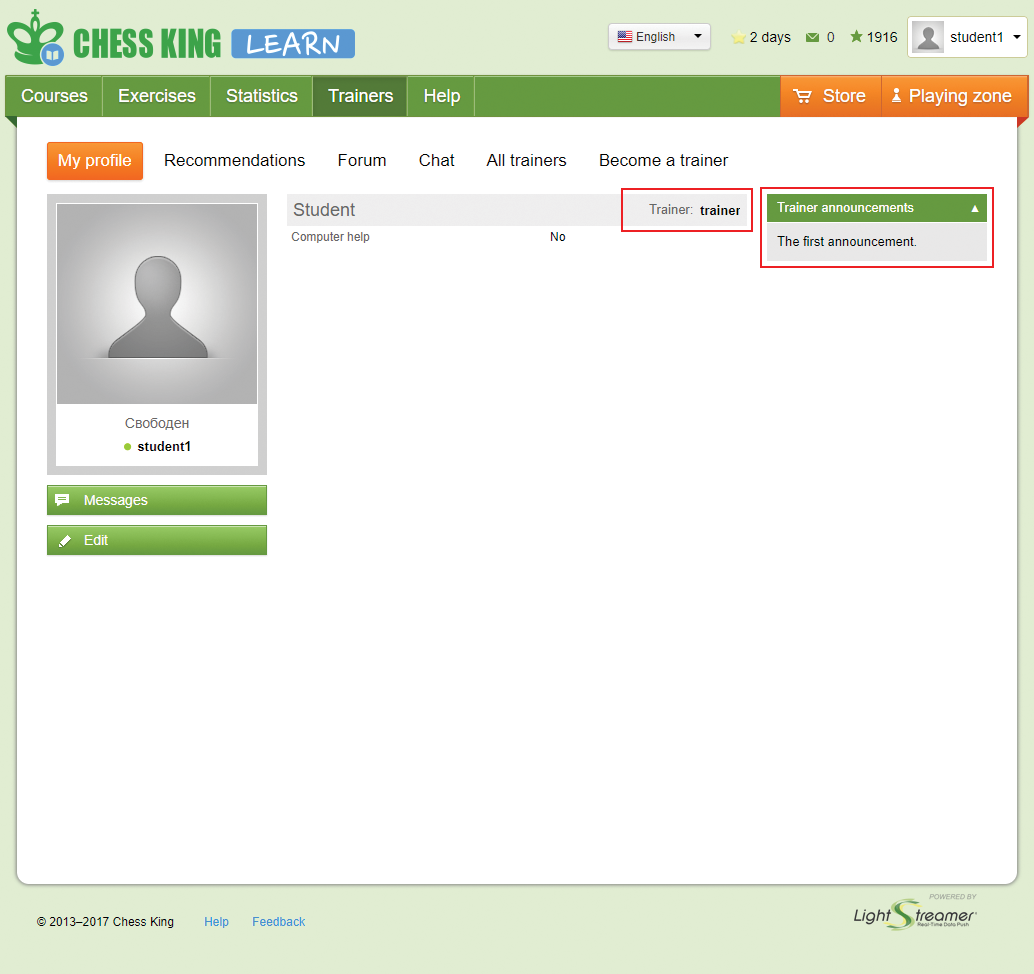Viewport: 1034px width, 974px height.
Task: Click the gold star days icon
Action: 739,37
